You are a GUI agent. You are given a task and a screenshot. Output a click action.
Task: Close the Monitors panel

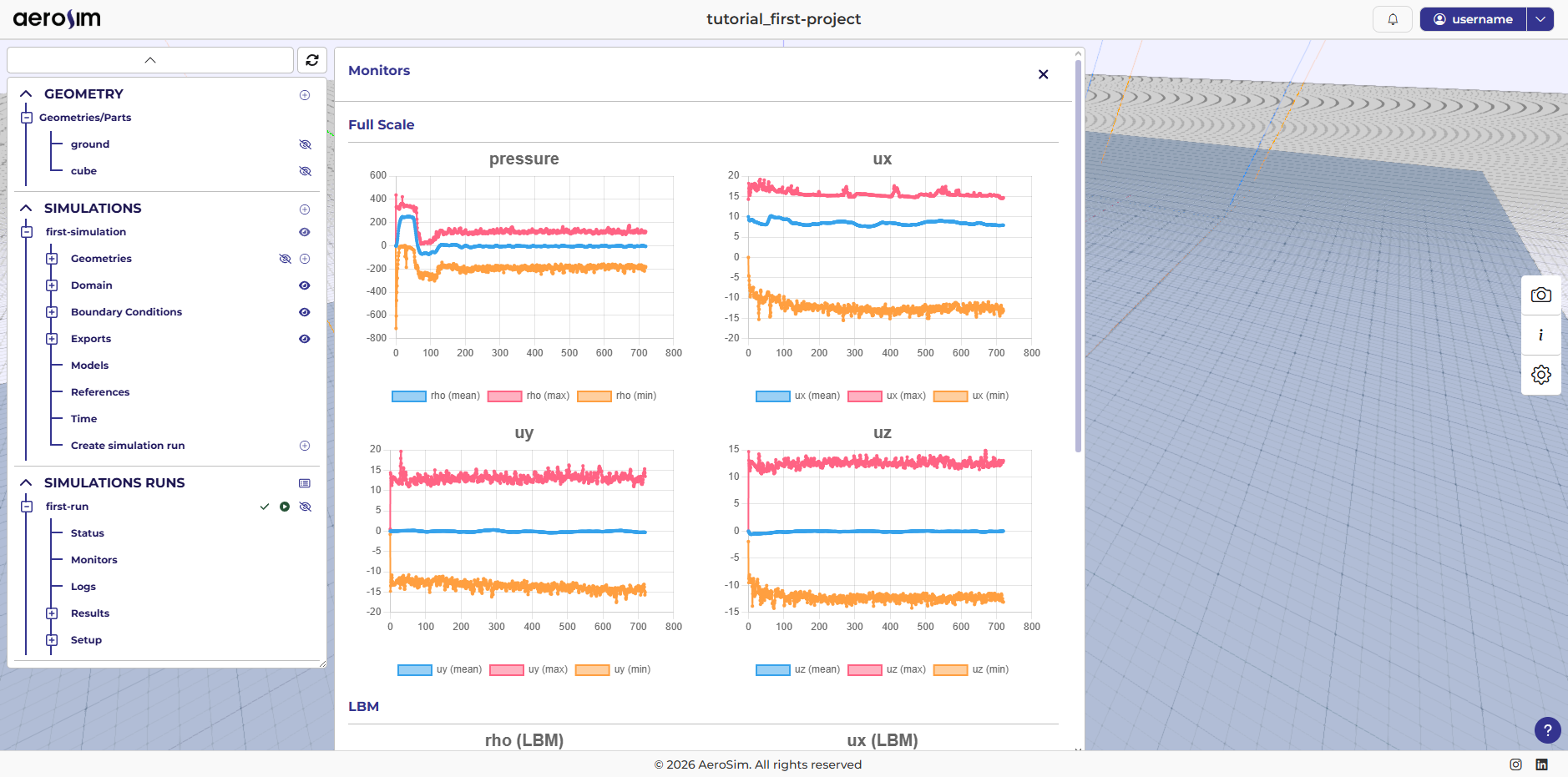click(x=1043, y=74)
